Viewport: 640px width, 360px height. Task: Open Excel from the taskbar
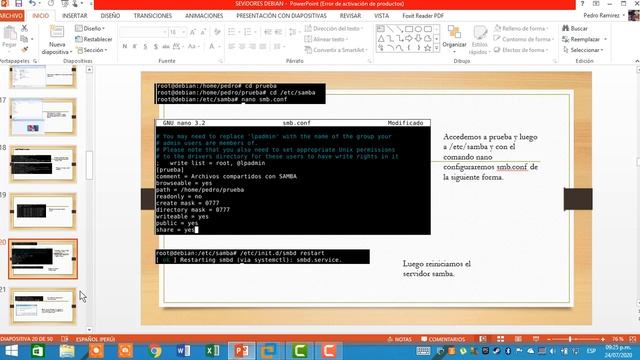pyautogui.click(x=212, y=351)
